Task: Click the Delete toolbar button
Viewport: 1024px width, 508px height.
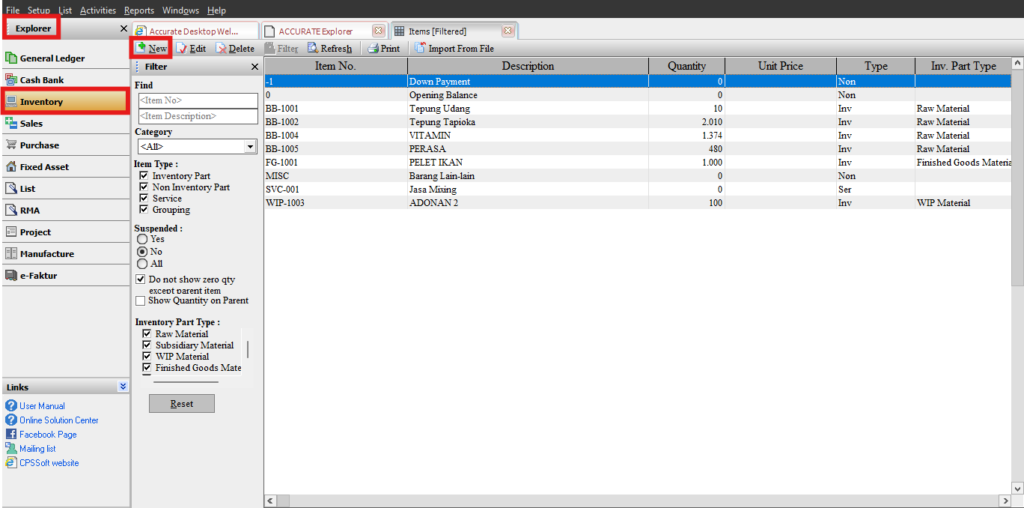Action: click(235, 49)
